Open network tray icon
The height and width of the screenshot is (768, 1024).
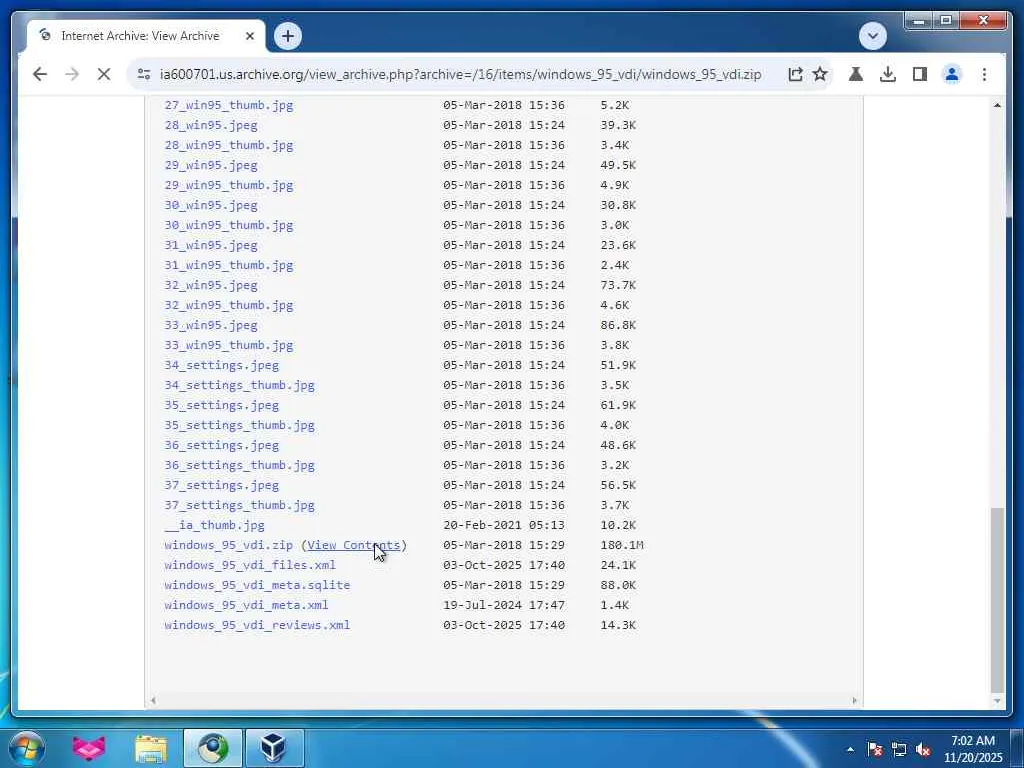click(899, 749)
